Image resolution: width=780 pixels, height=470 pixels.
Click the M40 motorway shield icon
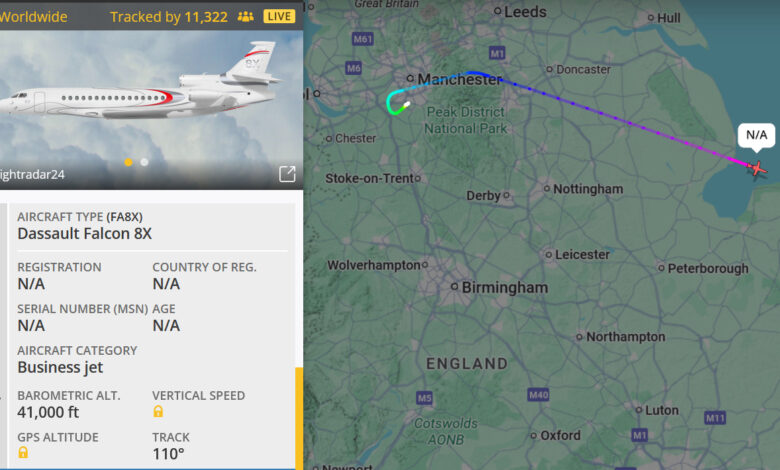coord(538,395)
